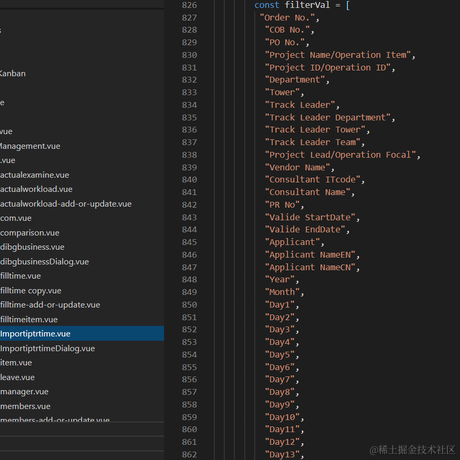Click the "Consultant ITcode" string

click(x=313, y=180)
